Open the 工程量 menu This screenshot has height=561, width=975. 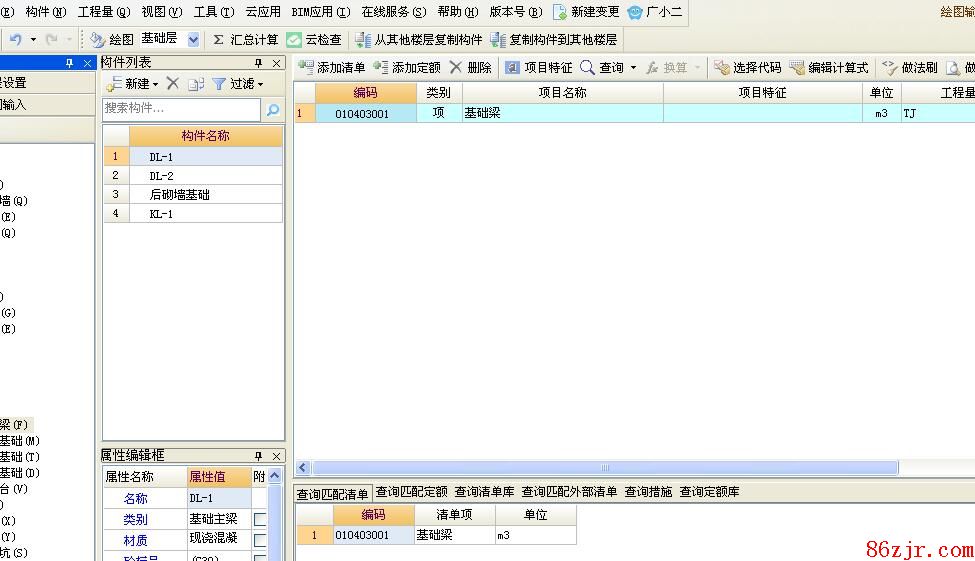click(x=103, y=12)
